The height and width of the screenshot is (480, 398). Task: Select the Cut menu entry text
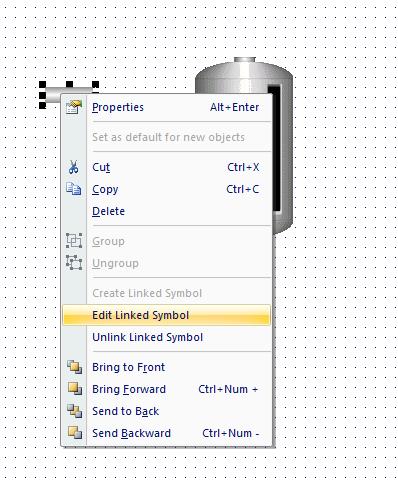click(x=101, y=167)
